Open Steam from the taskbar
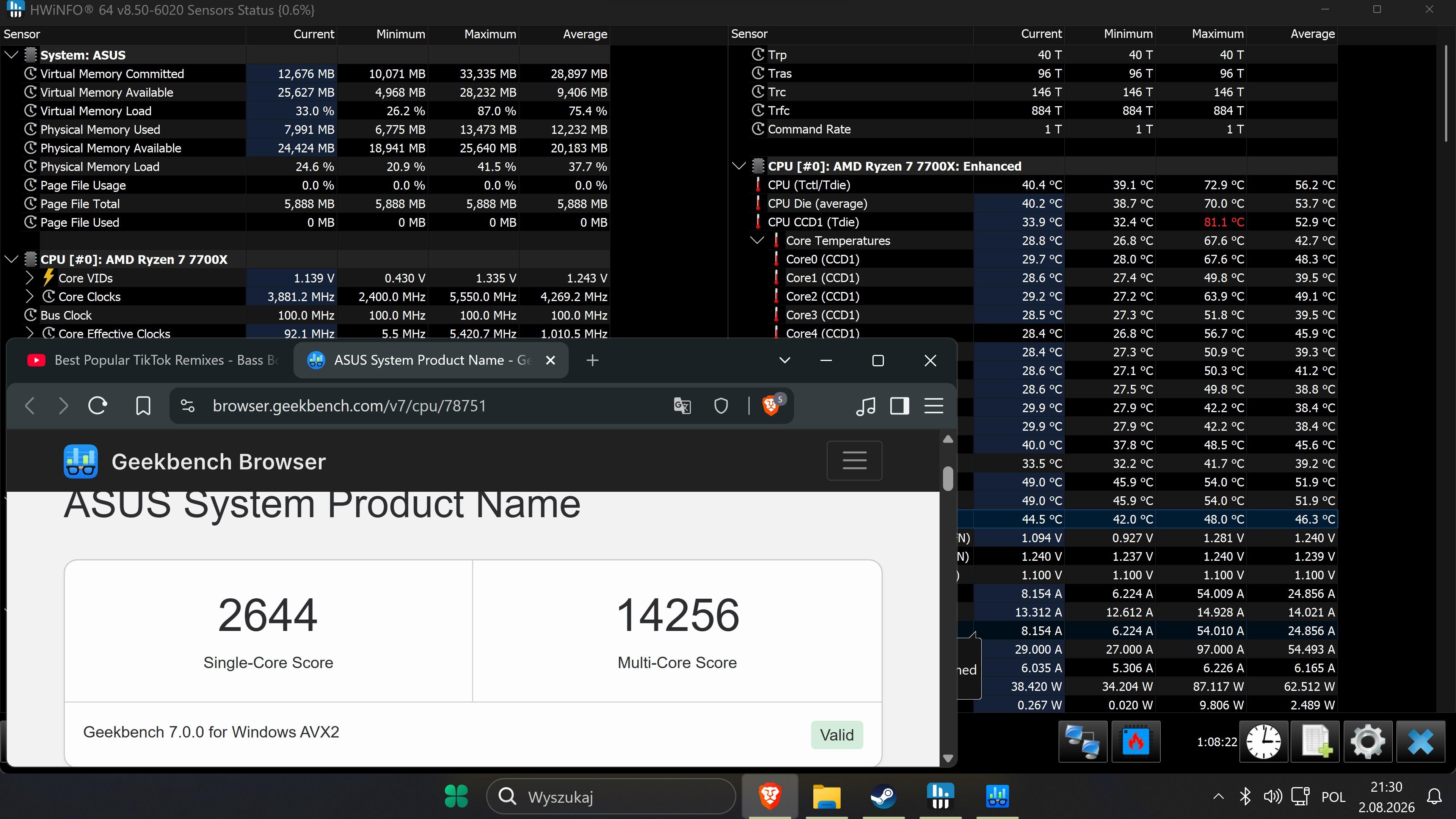 883,797
